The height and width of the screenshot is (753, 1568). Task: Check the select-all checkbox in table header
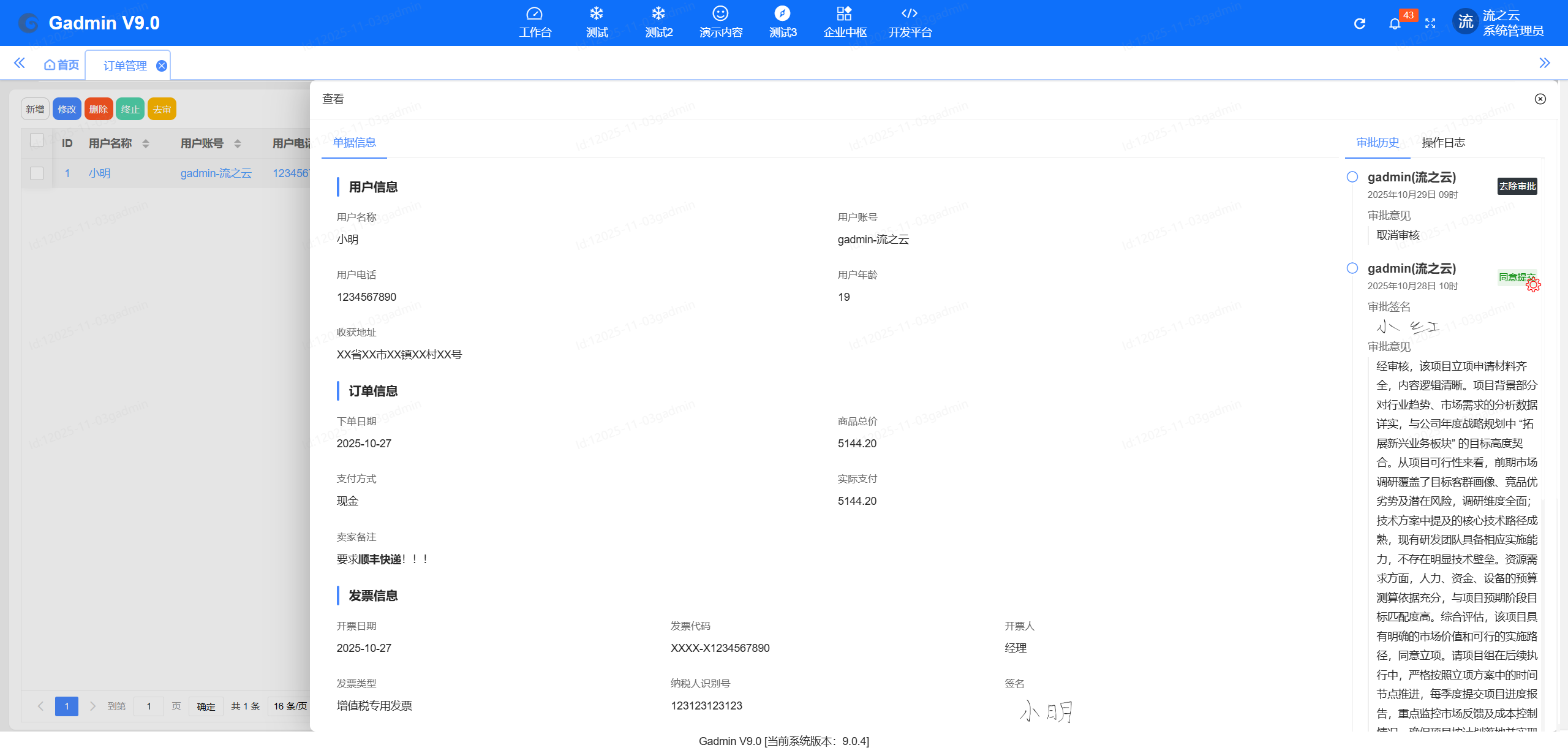click(x=36, y=140)
